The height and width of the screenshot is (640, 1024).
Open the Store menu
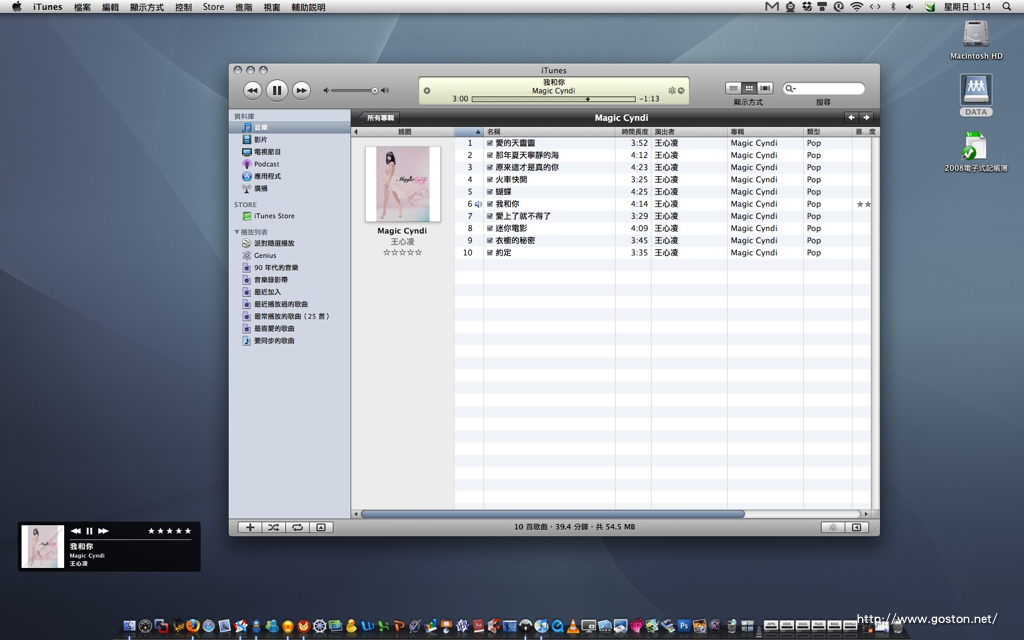click(213, 7)
